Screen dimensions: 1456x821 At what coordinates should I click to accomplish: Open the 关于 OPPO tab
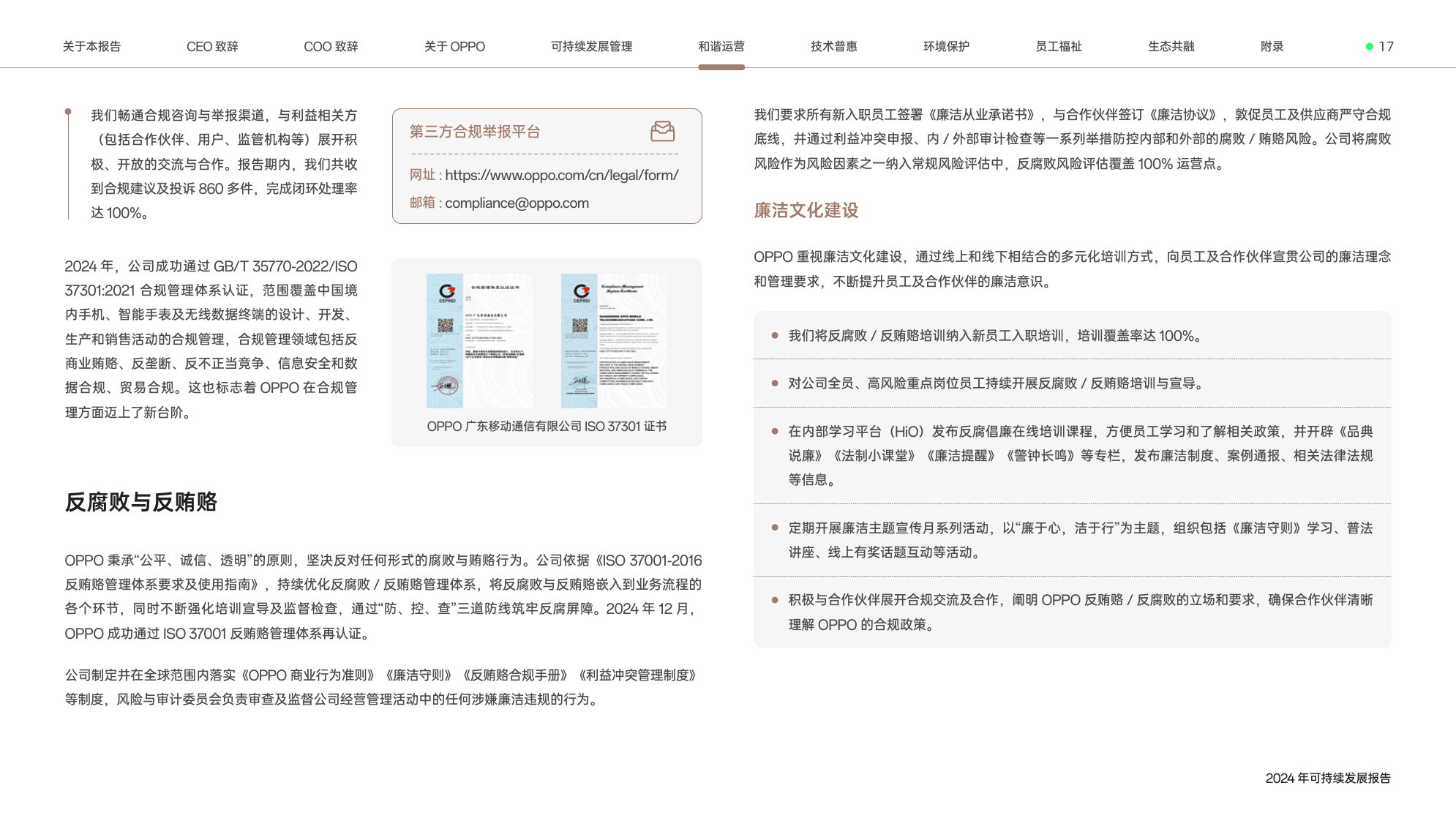(454, 46)
